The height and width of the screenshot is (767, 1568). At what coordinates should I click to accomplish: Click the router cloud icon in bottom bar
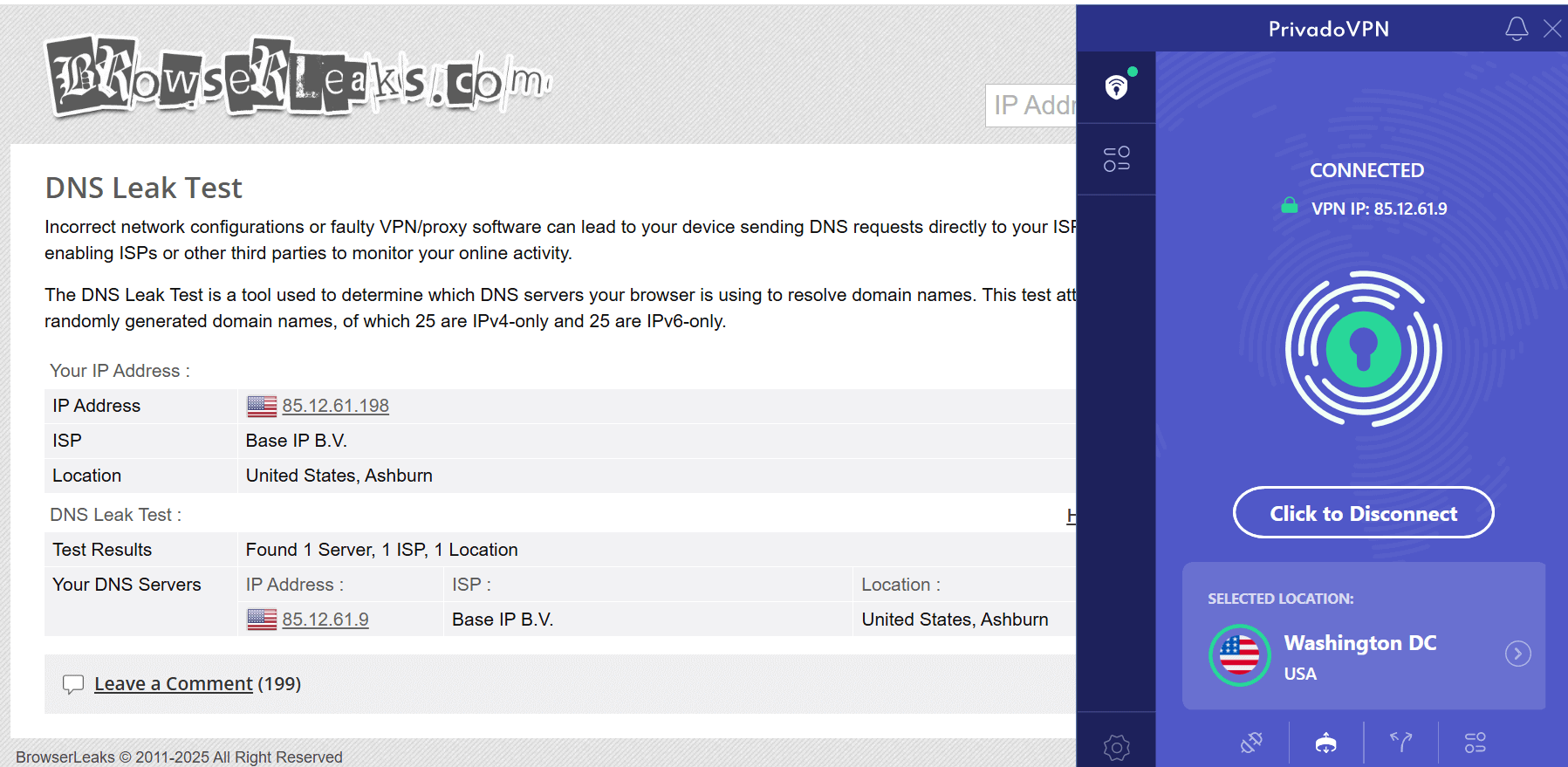click(x=1326, y=743)
